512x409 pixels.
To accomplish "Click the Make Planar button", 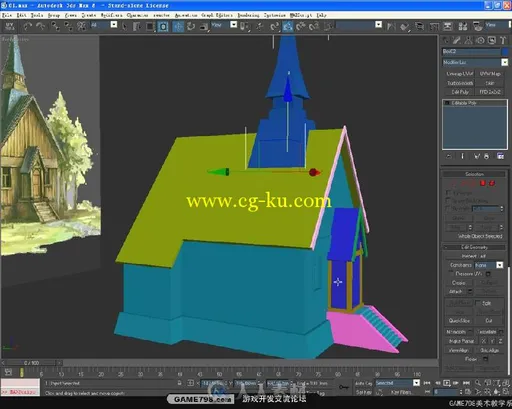I will 462,341.
